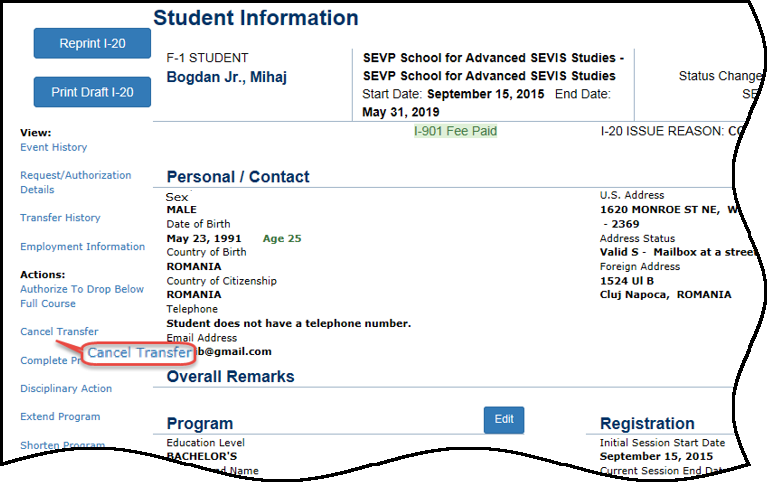Click the Print Draft I-20 button

[x=92, y=92]
